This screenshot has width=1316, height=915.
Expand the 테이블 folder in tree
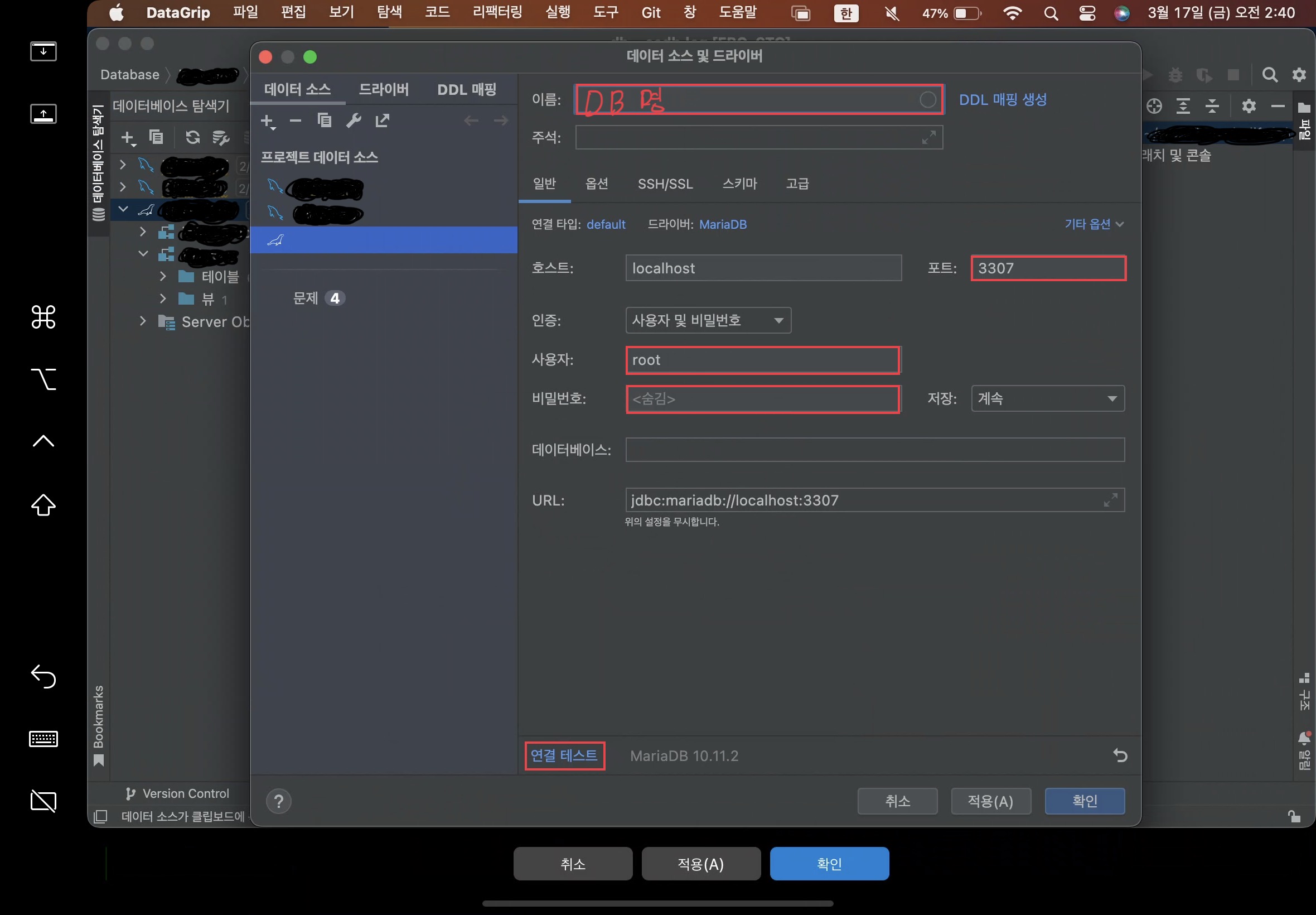163,277
